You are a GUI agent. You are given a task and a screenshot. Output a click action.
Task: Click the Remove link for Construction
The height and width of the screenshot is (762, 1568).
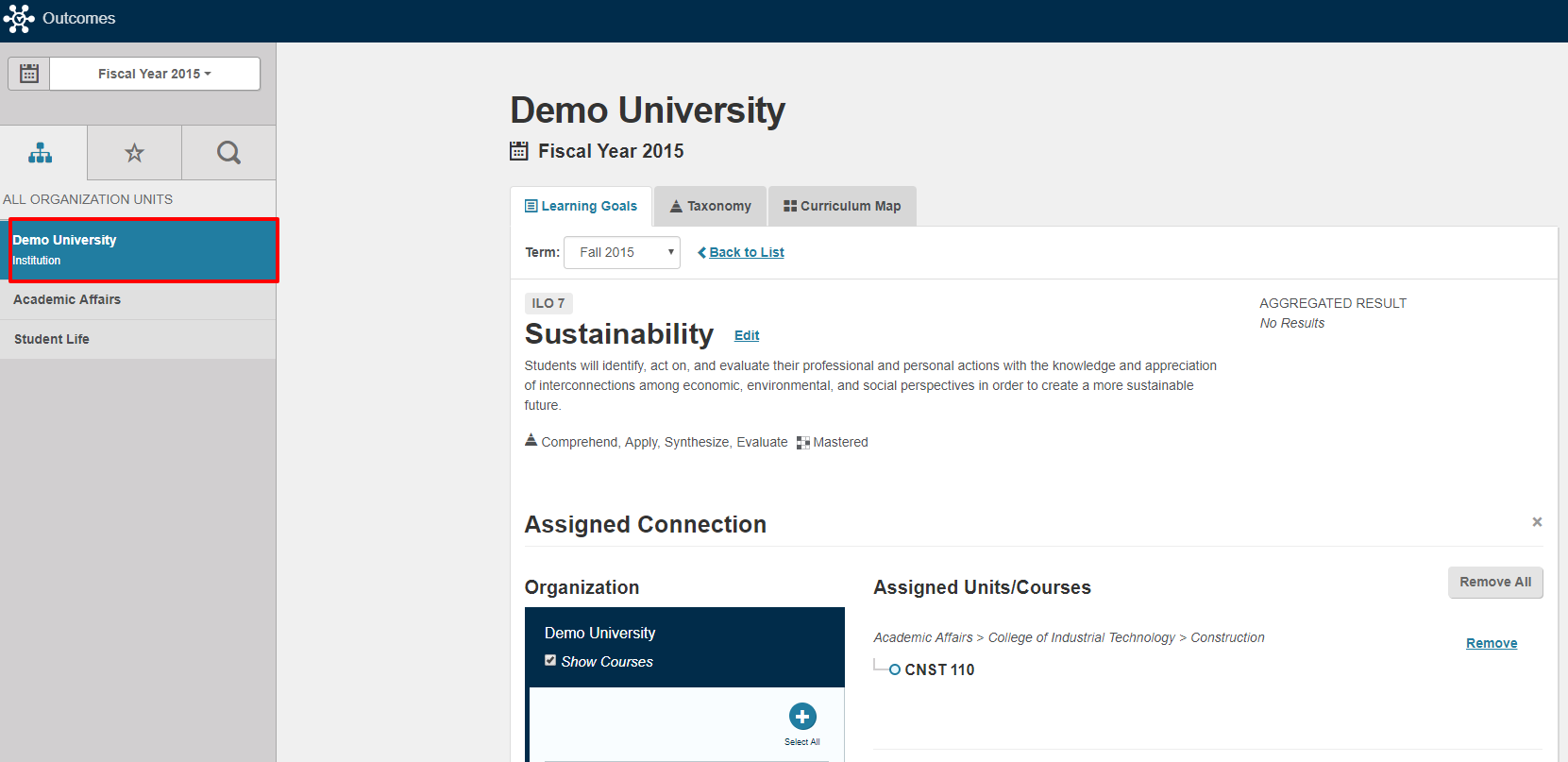point(1492,643)
